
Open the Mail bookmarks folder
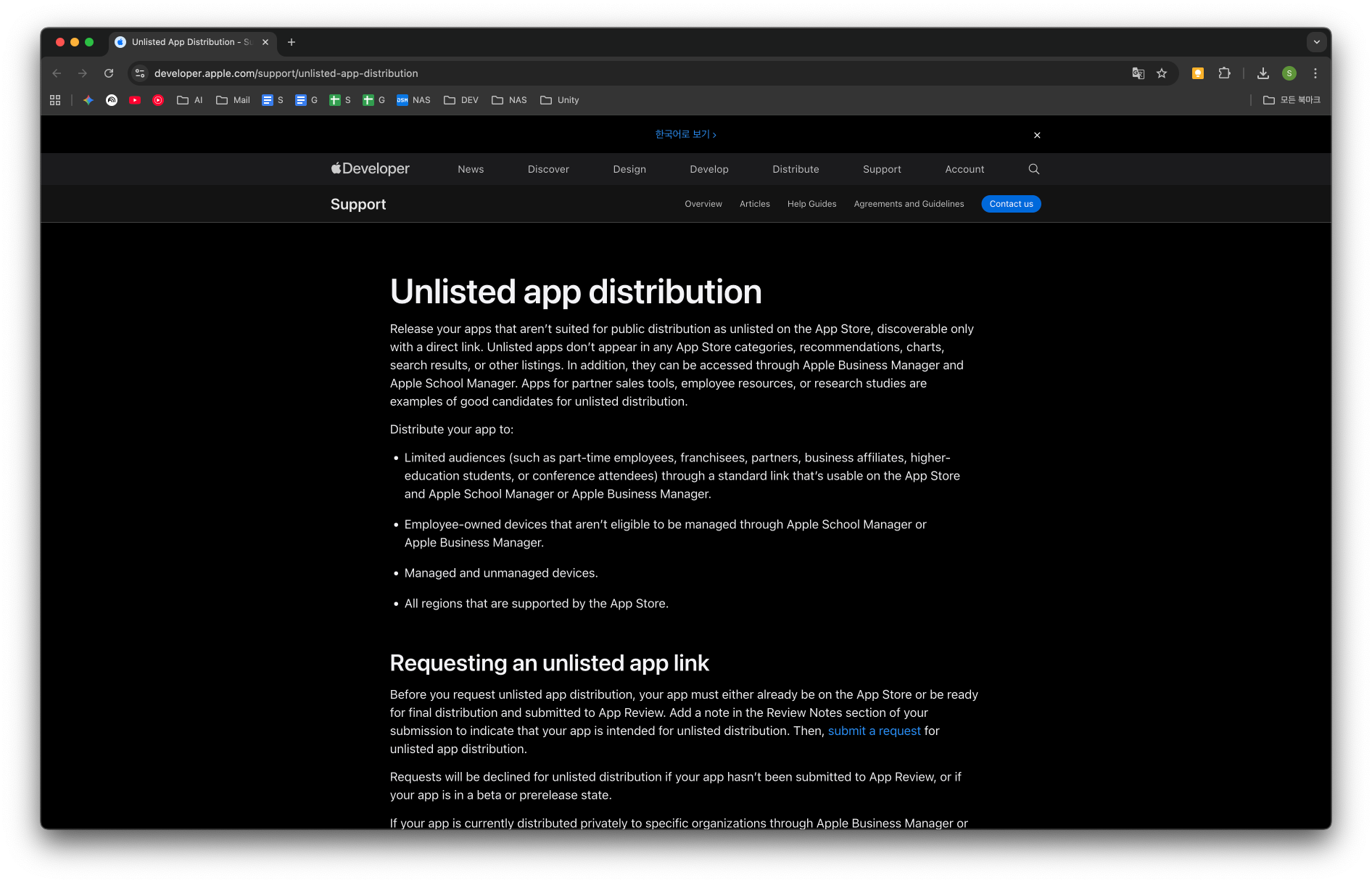point(233,100)
